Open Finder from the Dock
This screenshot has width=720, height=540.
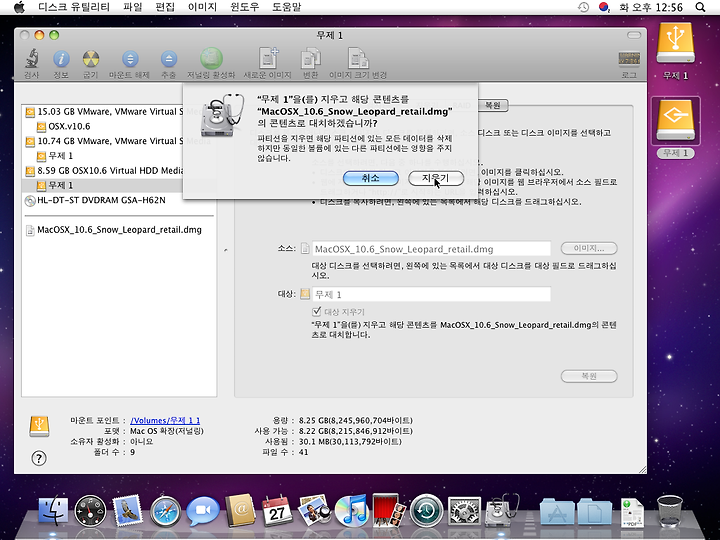click(x=53, y=510)
